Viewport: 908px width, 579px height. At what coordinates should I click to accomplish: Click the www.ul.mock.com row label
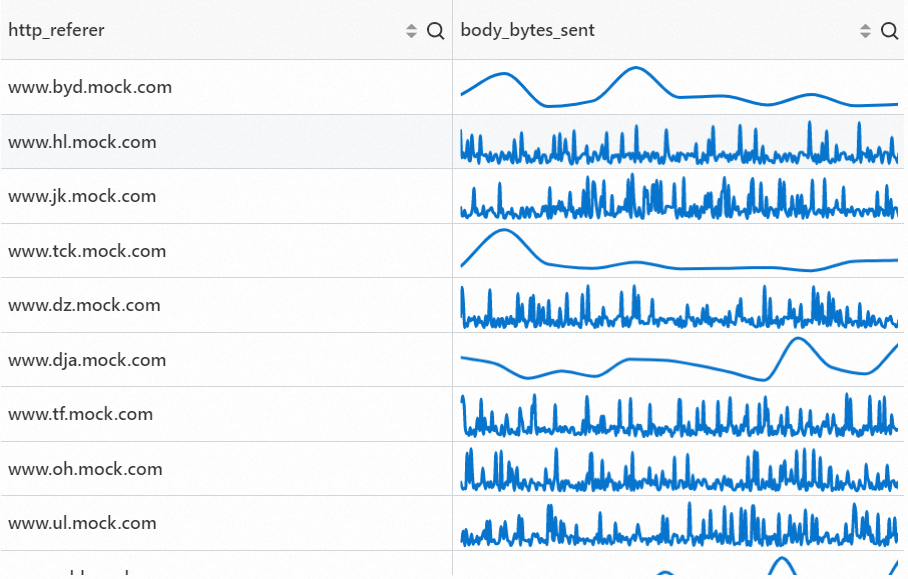(82, 523)
